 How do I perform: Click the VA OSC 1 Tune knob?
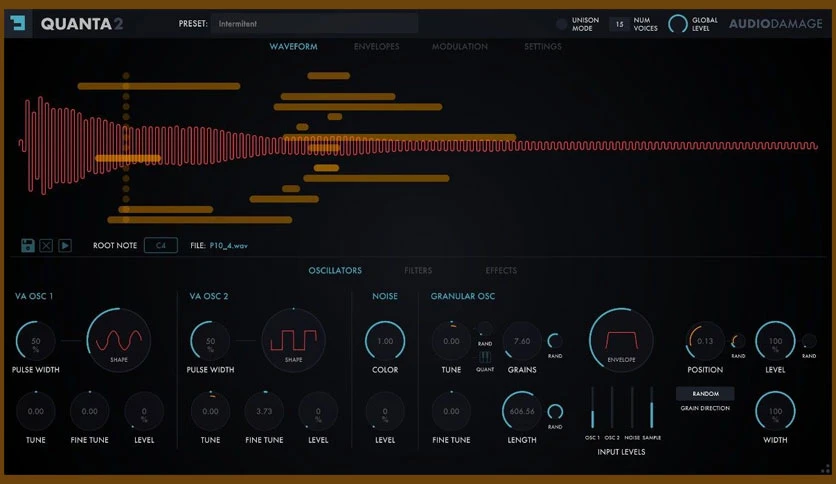point(36,412)
